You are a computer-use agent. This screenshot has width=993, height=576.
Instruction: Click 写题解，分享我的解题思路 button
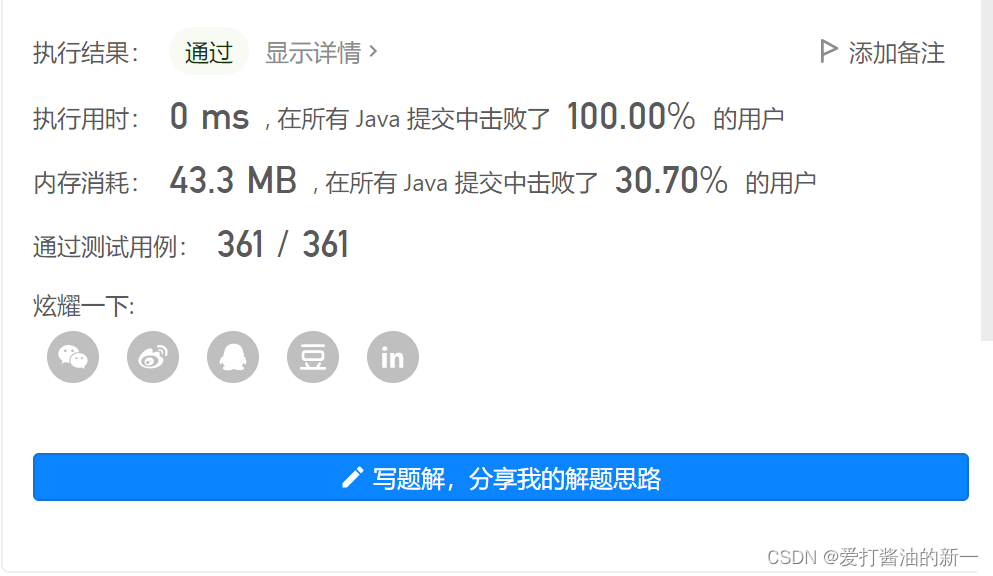click(501, 477)
